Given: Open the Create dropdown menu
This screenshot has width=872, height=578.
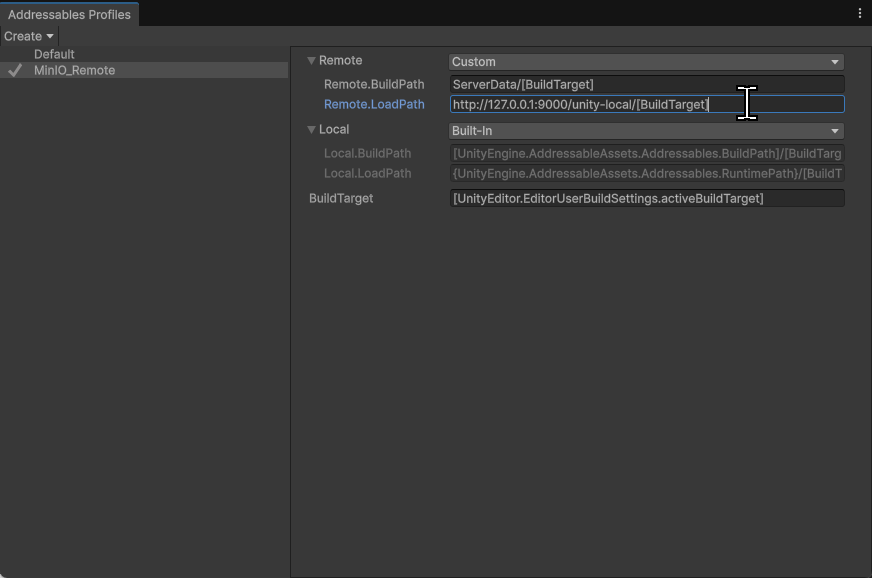Looking at the screenshot, I should point(29,36).
